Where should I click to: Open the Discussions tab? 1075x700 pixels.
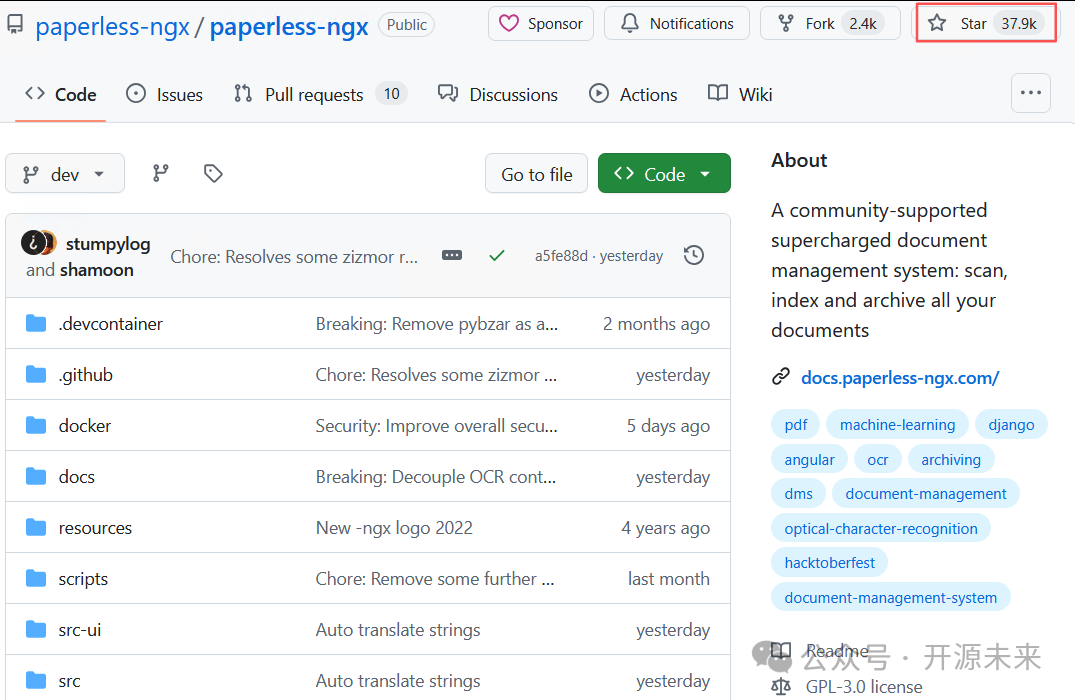click(x=498, y=93)
